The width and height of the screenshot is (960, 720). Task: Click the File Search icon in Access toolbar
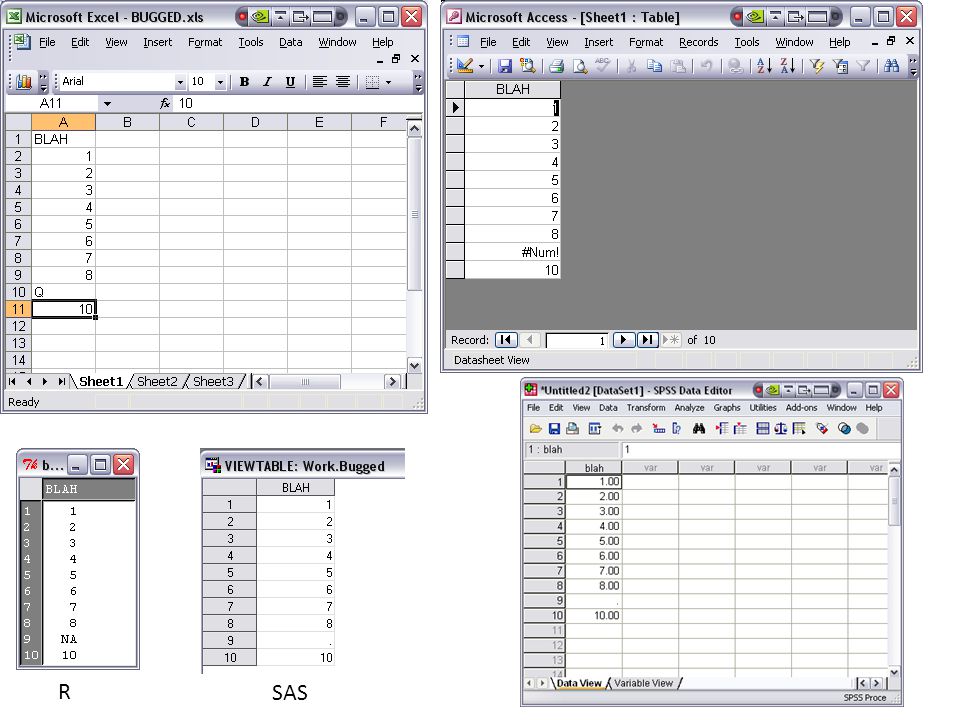tap(527, 66)
